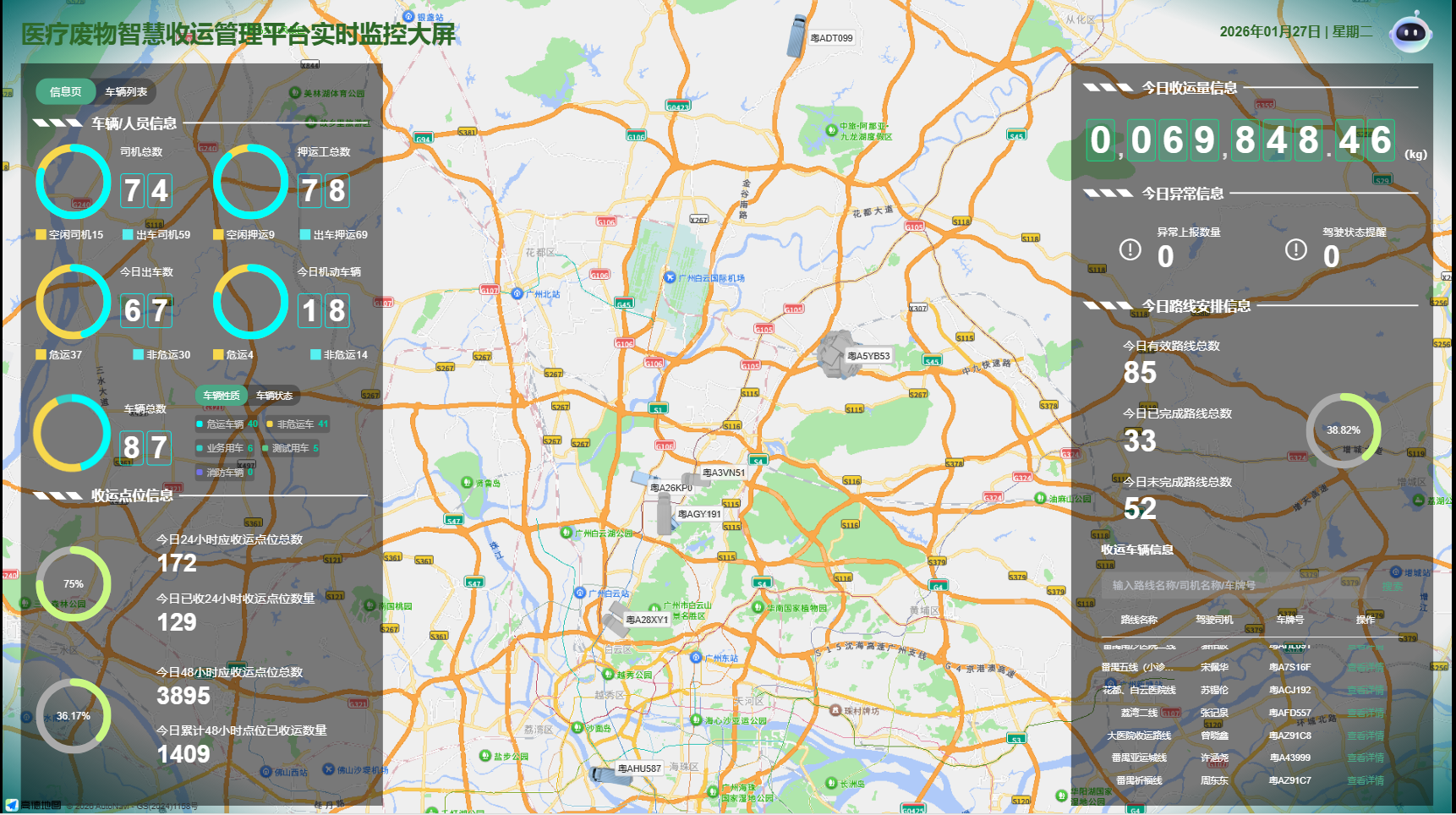Click the 华南国家植物园 icon
The image size is (1456, 815).
758,607
